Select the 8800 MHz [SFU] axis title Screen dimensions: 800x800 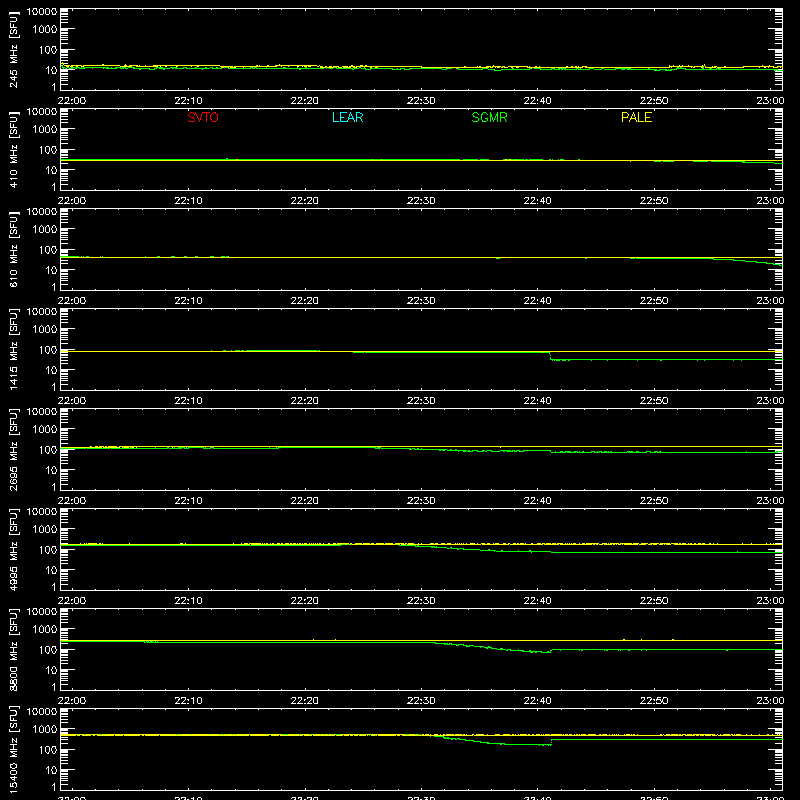click(13, 649)
